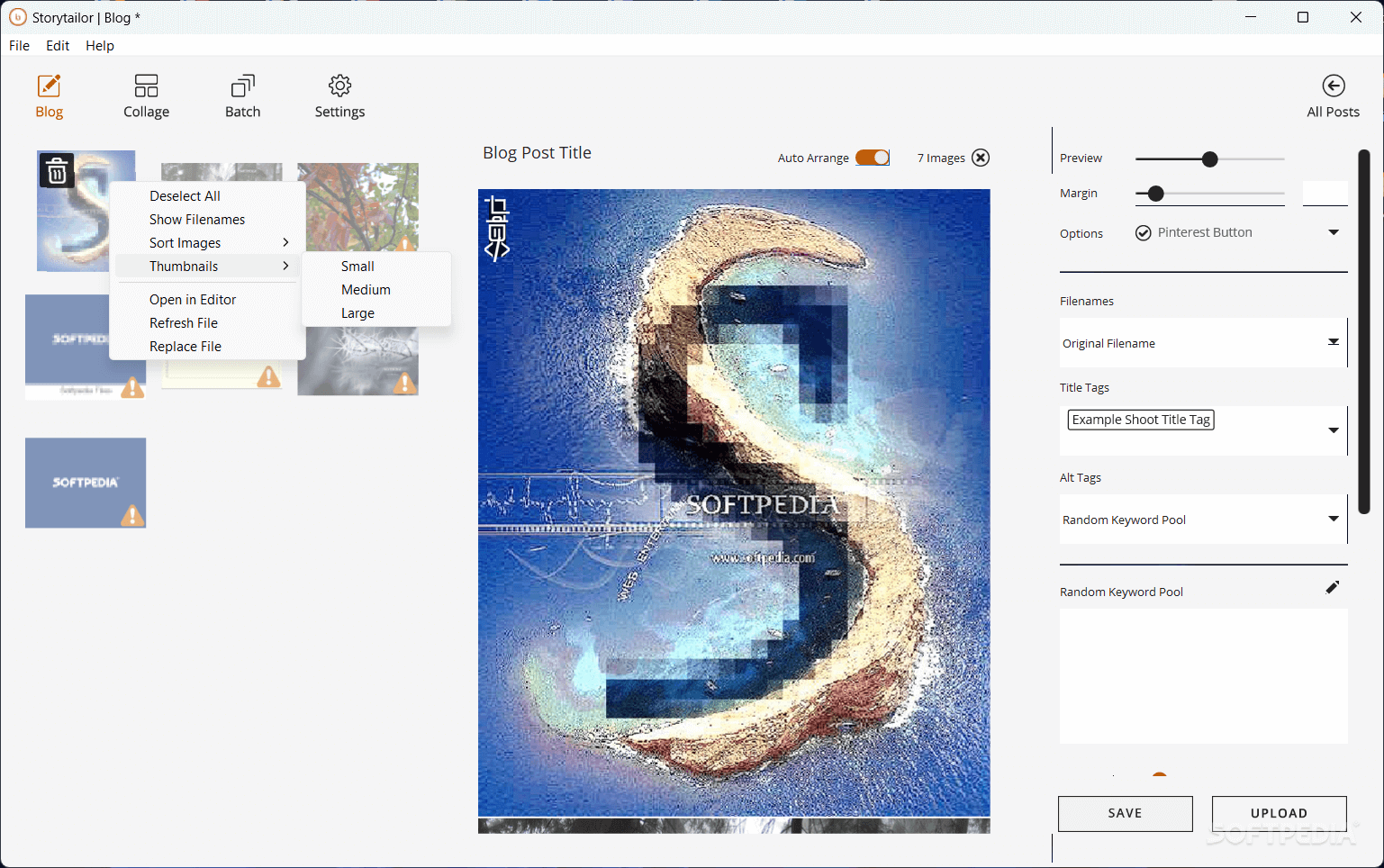Expand the Title Tags dropdown arrow

(1334, 430)
